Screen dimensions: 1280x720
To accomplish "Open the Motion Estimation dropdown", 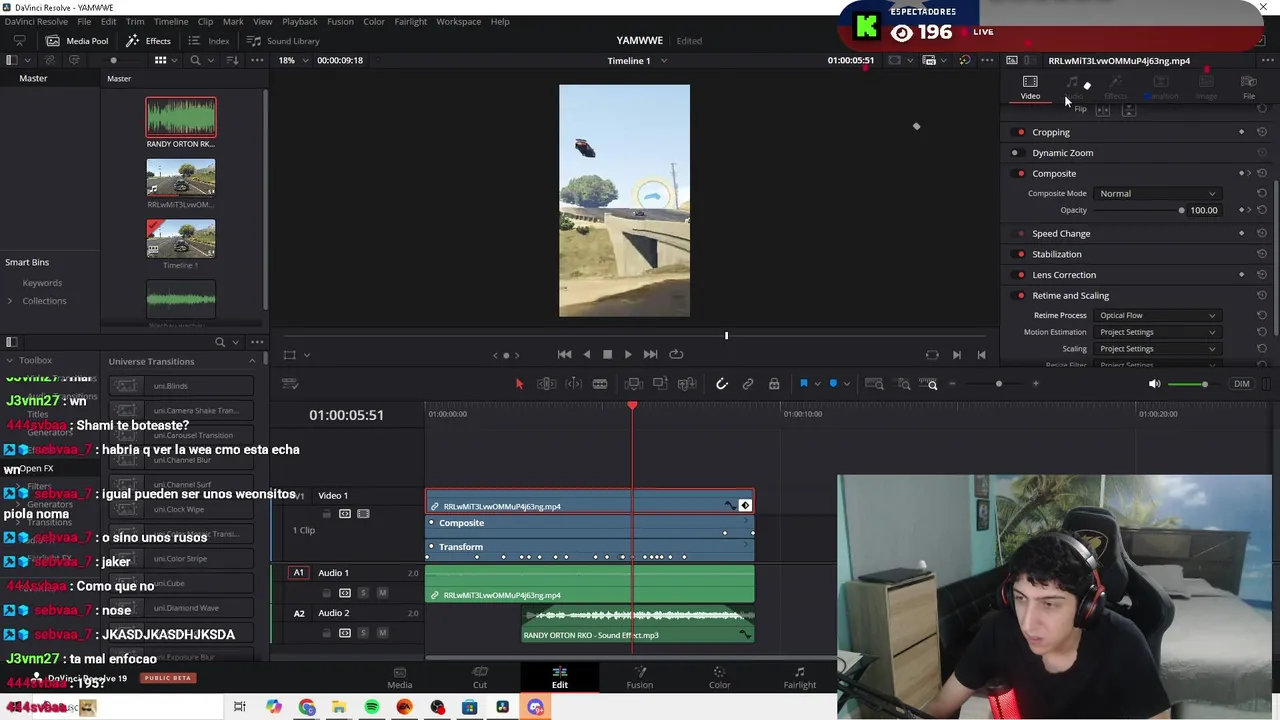I will [x=1157, y=332].
